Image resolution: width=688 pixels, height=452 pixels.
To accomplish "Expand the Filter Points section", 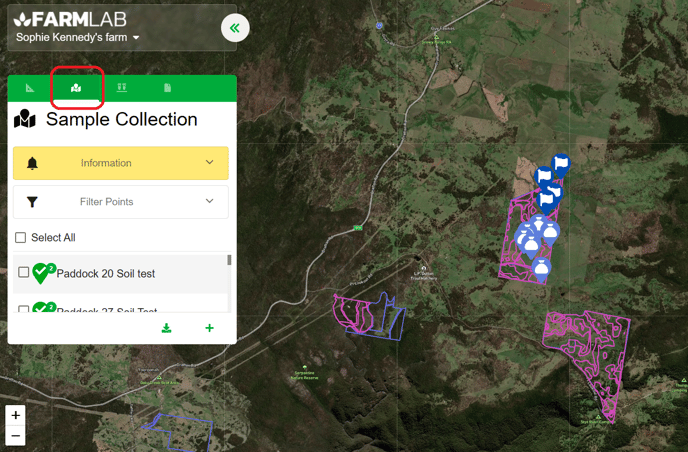I will pyautogui.click(x=120, y=202).
